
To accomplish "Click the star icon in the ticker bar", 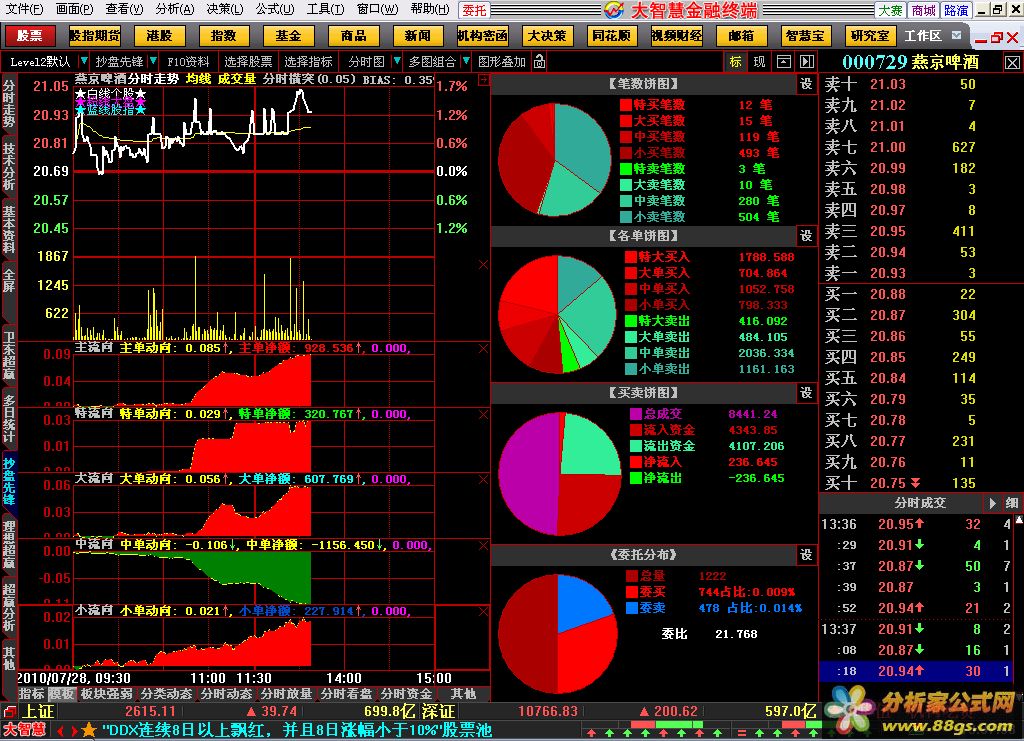I will point(89,730).
